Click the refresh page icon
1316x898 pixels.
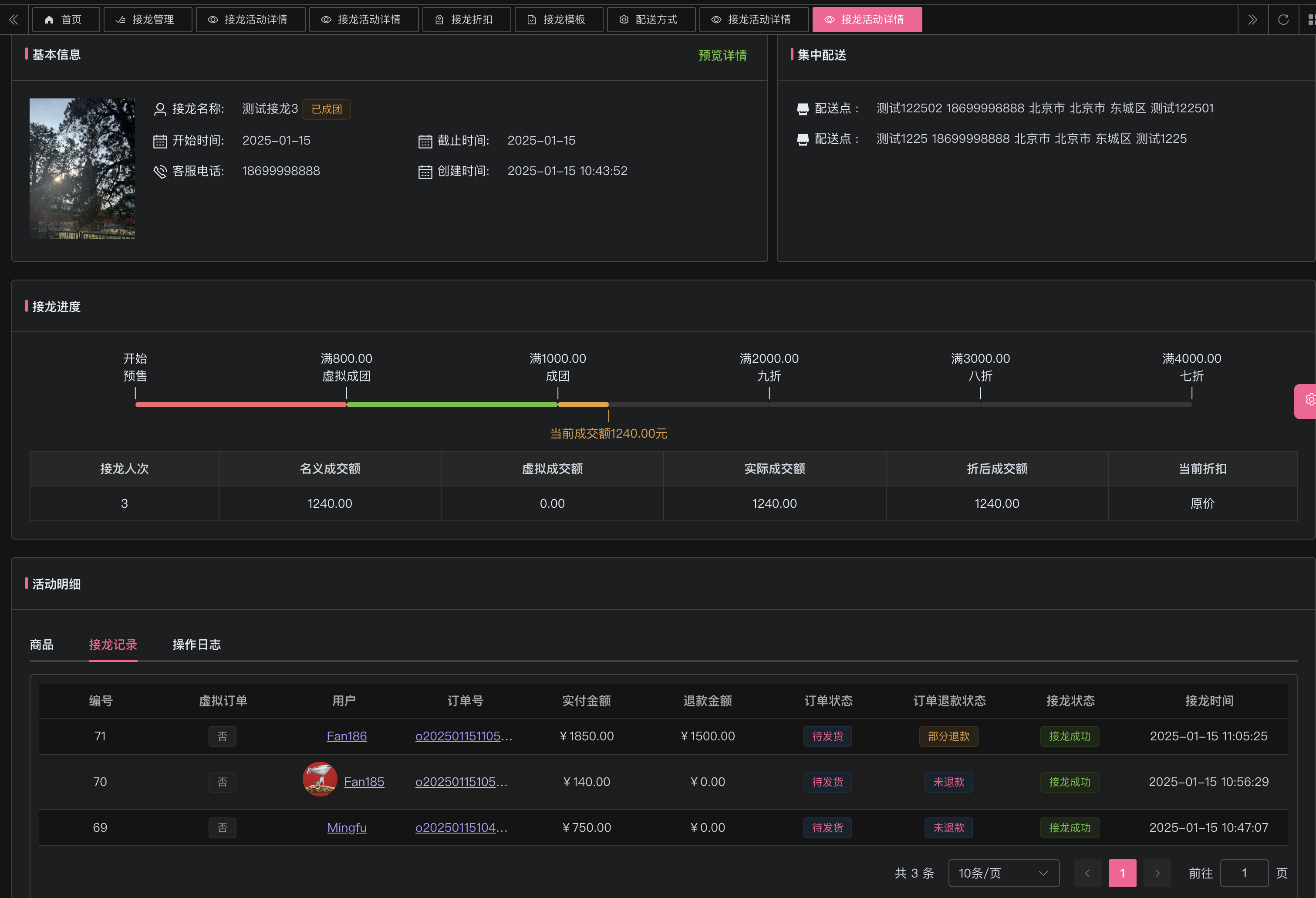[x=1283, y=20]
